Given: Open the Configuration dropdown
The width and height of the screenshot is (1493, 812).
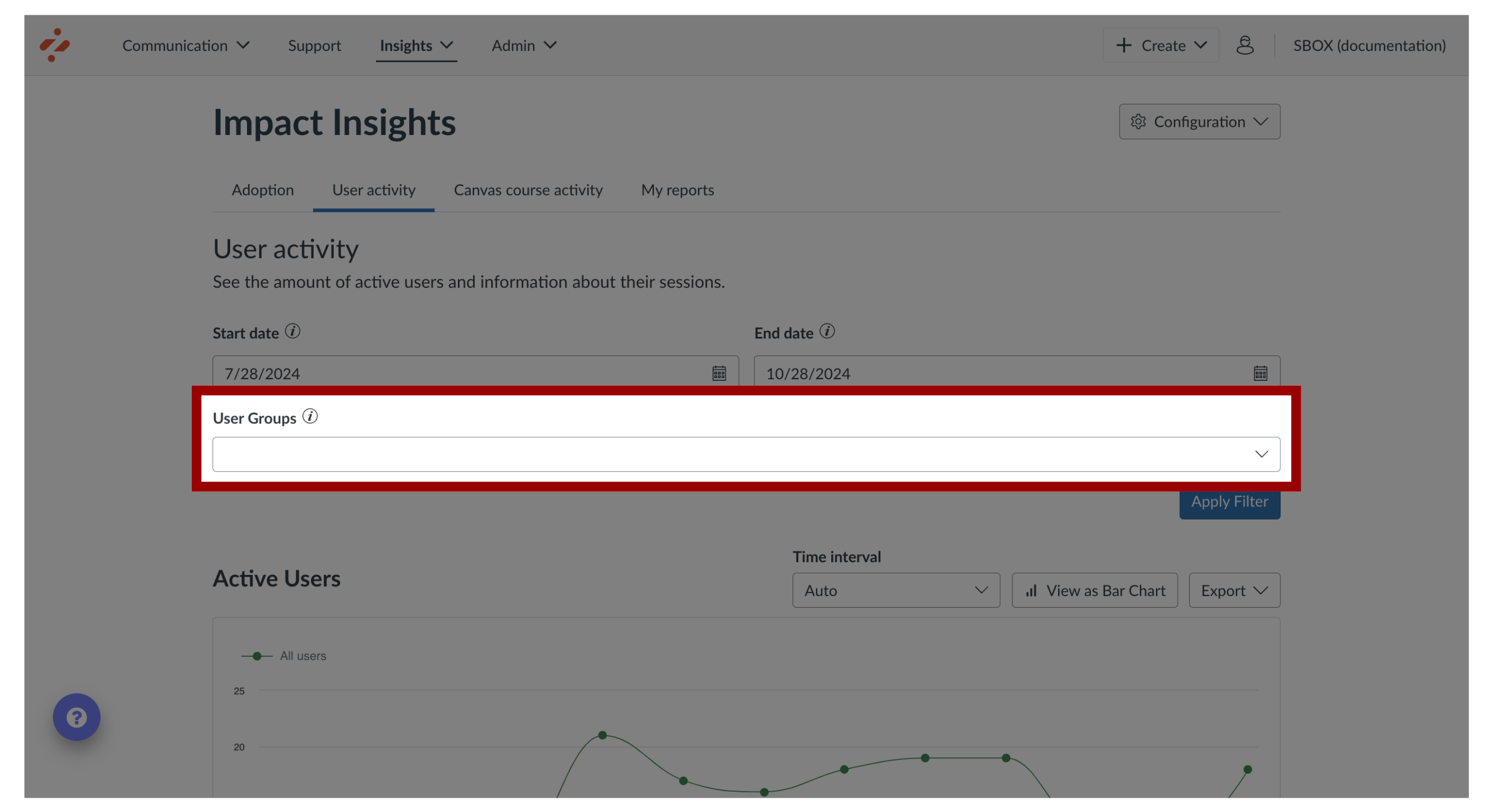Looking at the screenshot, I should 1197,121.
